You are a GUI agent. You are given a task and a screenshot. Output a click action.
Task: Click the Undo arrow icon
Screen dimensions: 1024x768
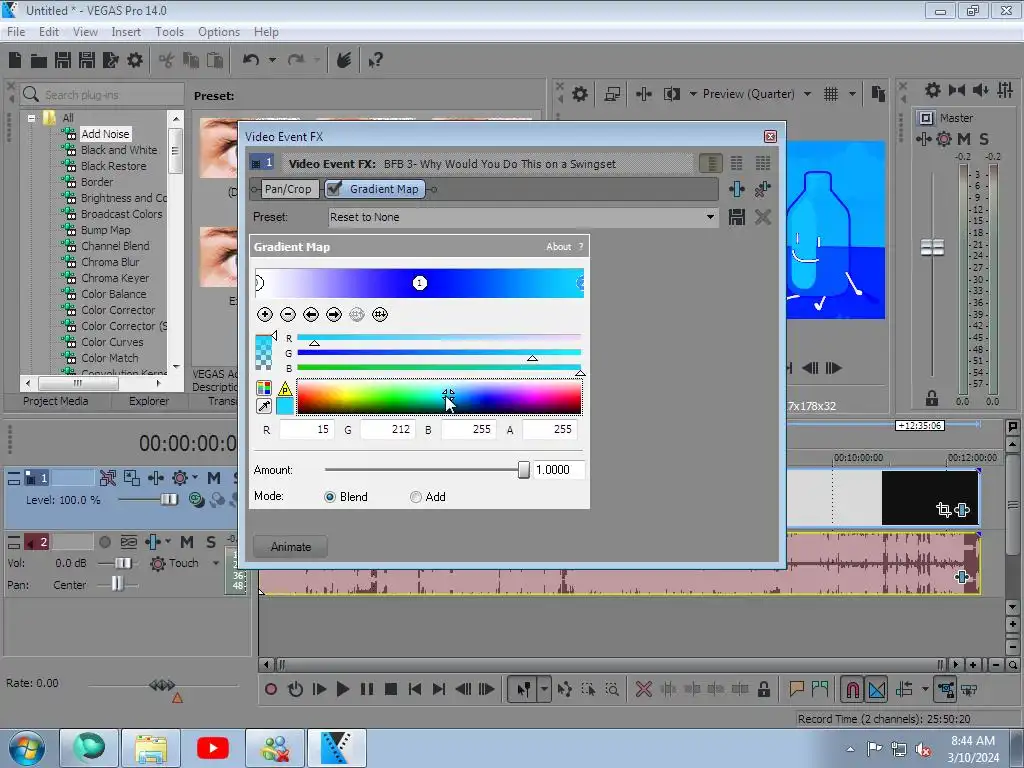coord(251,60)
